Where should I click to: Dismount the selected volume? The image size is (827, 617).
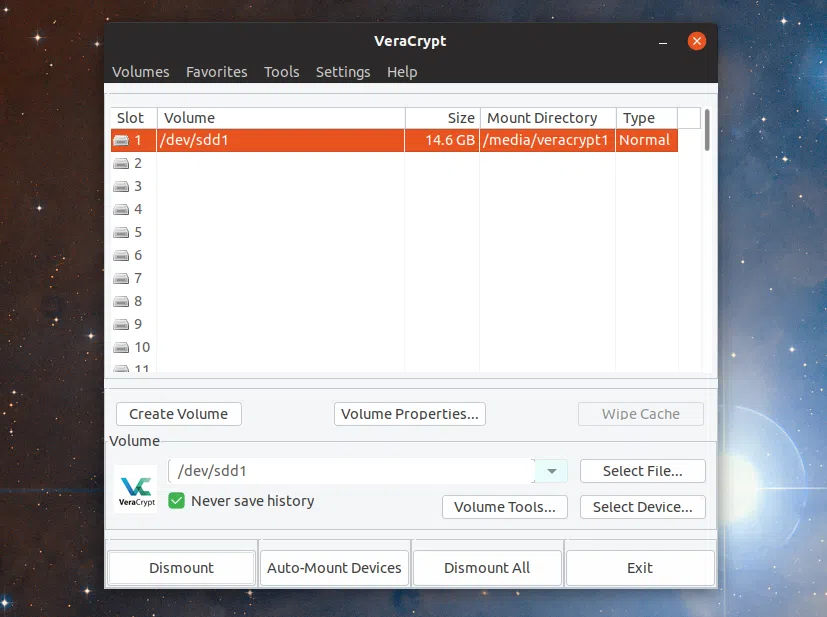[181, 568]
